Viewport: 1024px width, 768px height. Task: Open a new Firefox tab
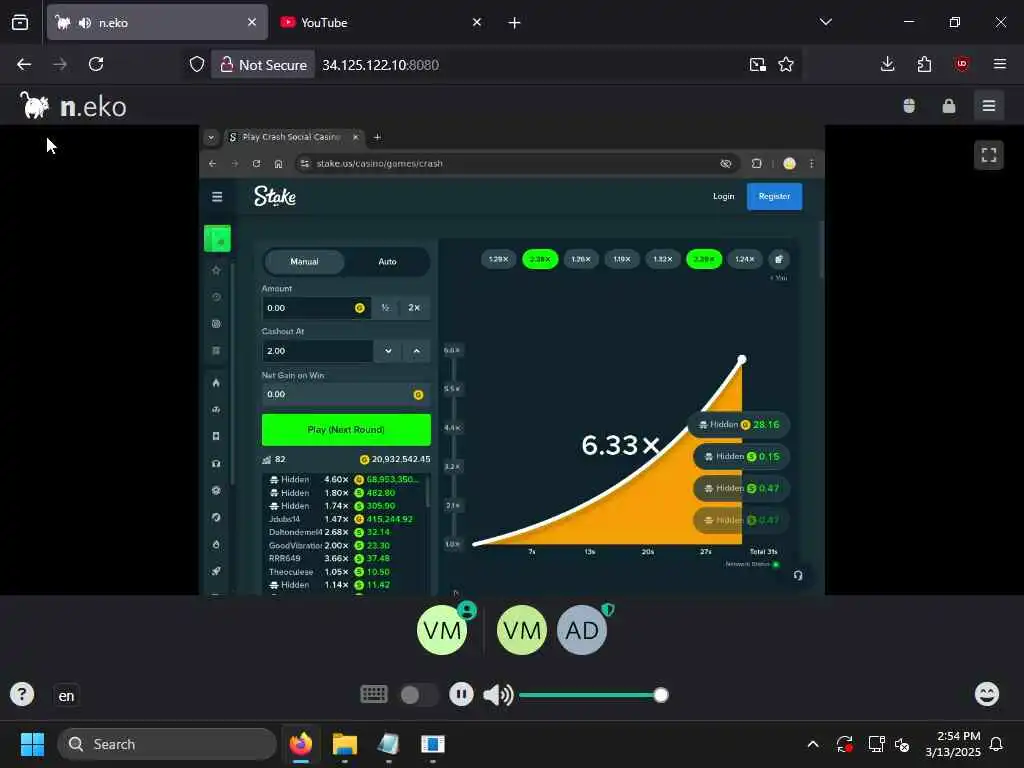click(514, 23)
